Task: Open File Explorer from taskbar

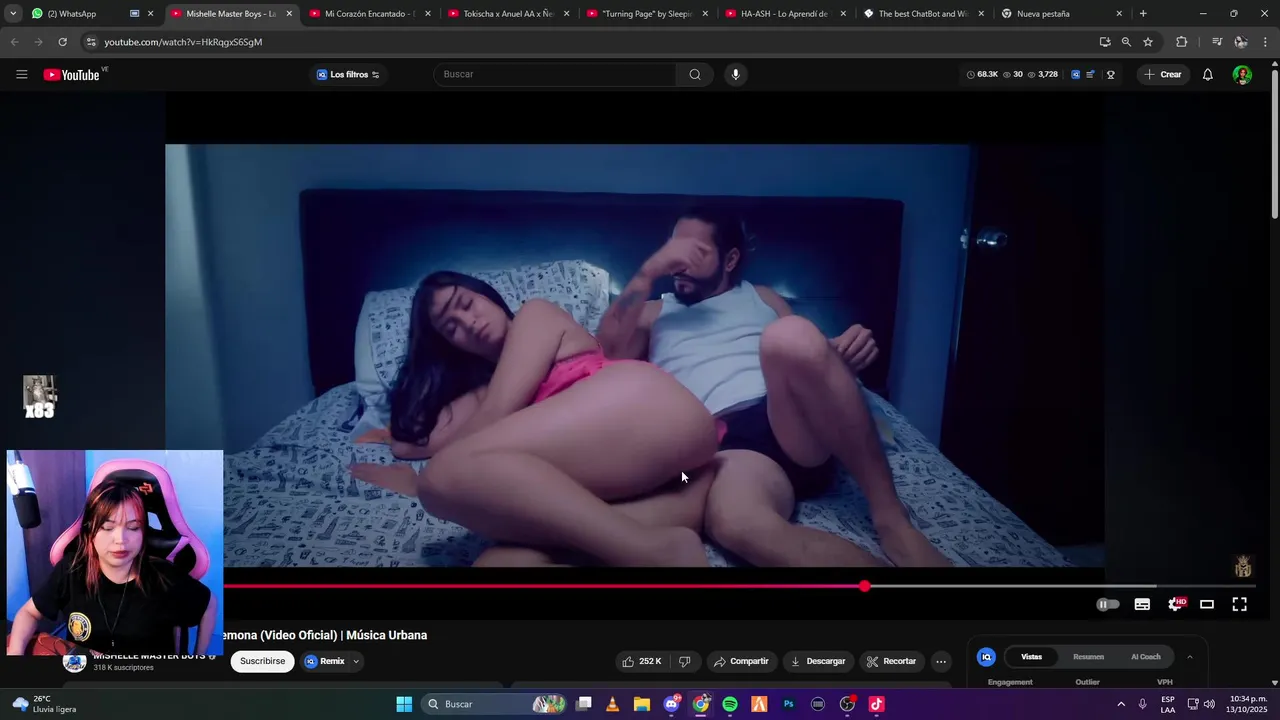Action: (642, 704)
